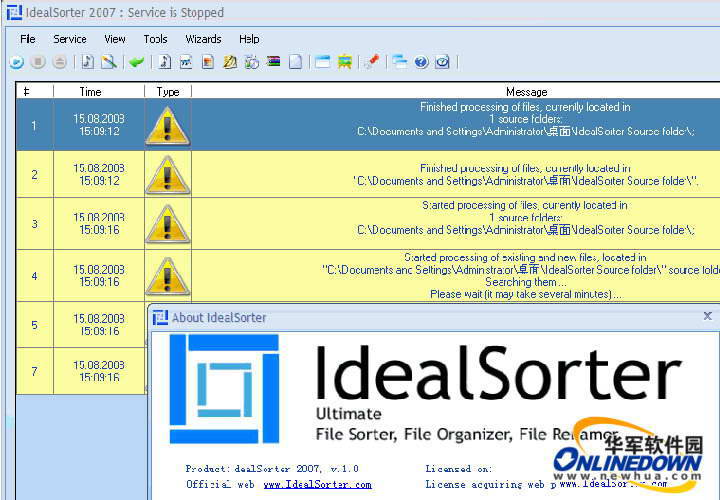Screen dimensions: 720x500
Task: Click the yellow easel picture toolbar icon
Action: click(344, 62)
